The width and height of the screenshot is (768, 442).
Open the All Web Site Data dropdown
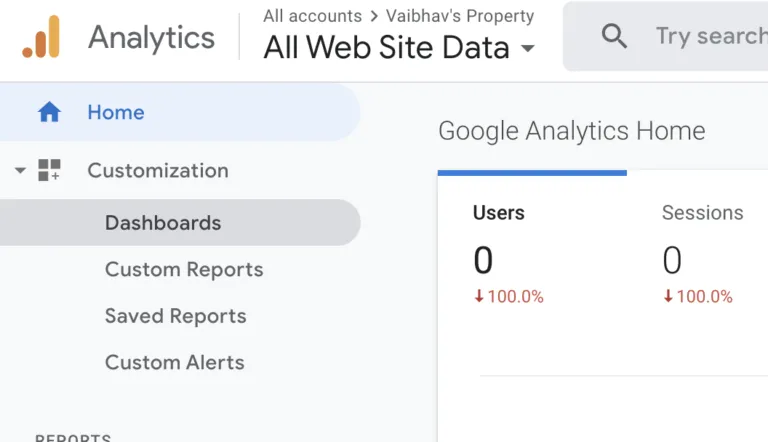pos(399,48)
